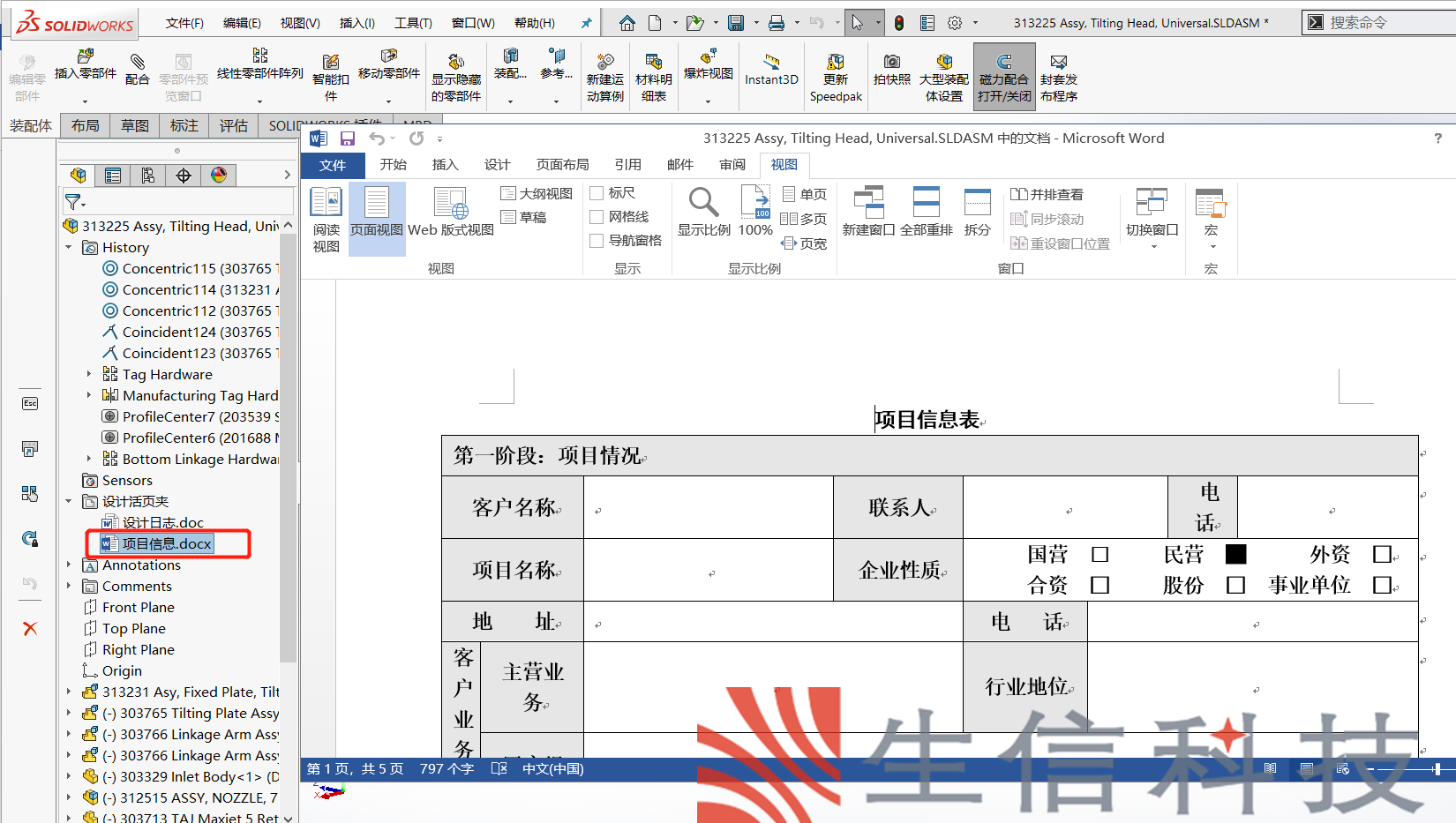Collapse the 设计活页夹 folder
This screenshot has height=823, width=1456.
click(69, 502)
